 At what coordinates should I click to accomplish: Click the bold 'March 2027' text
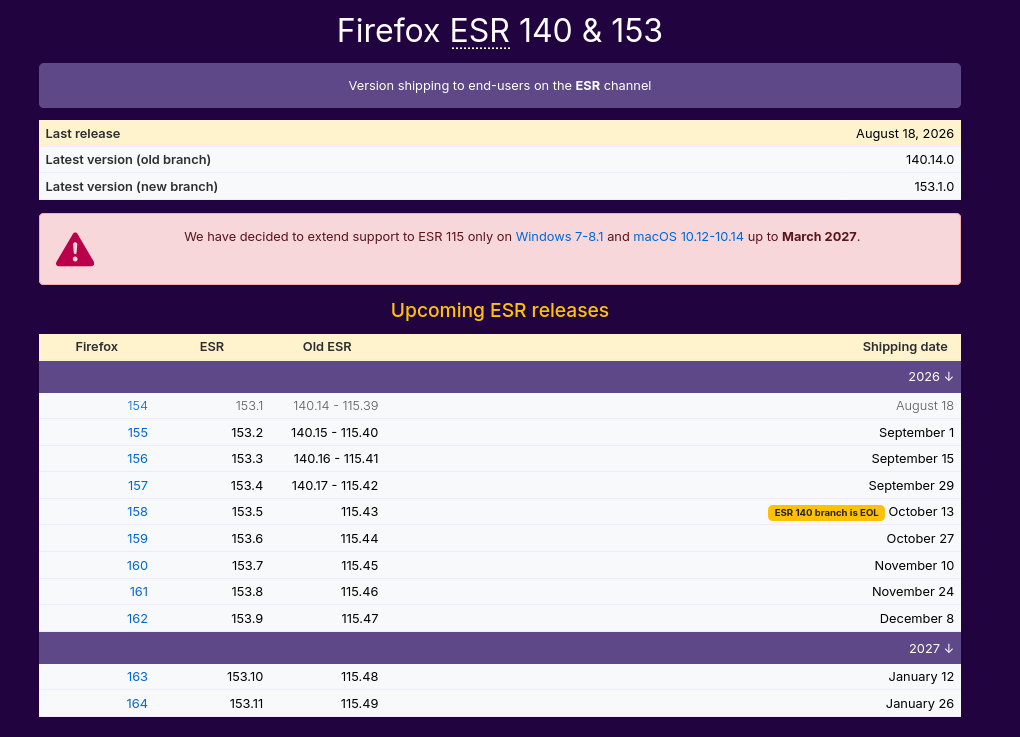[819, 237]
